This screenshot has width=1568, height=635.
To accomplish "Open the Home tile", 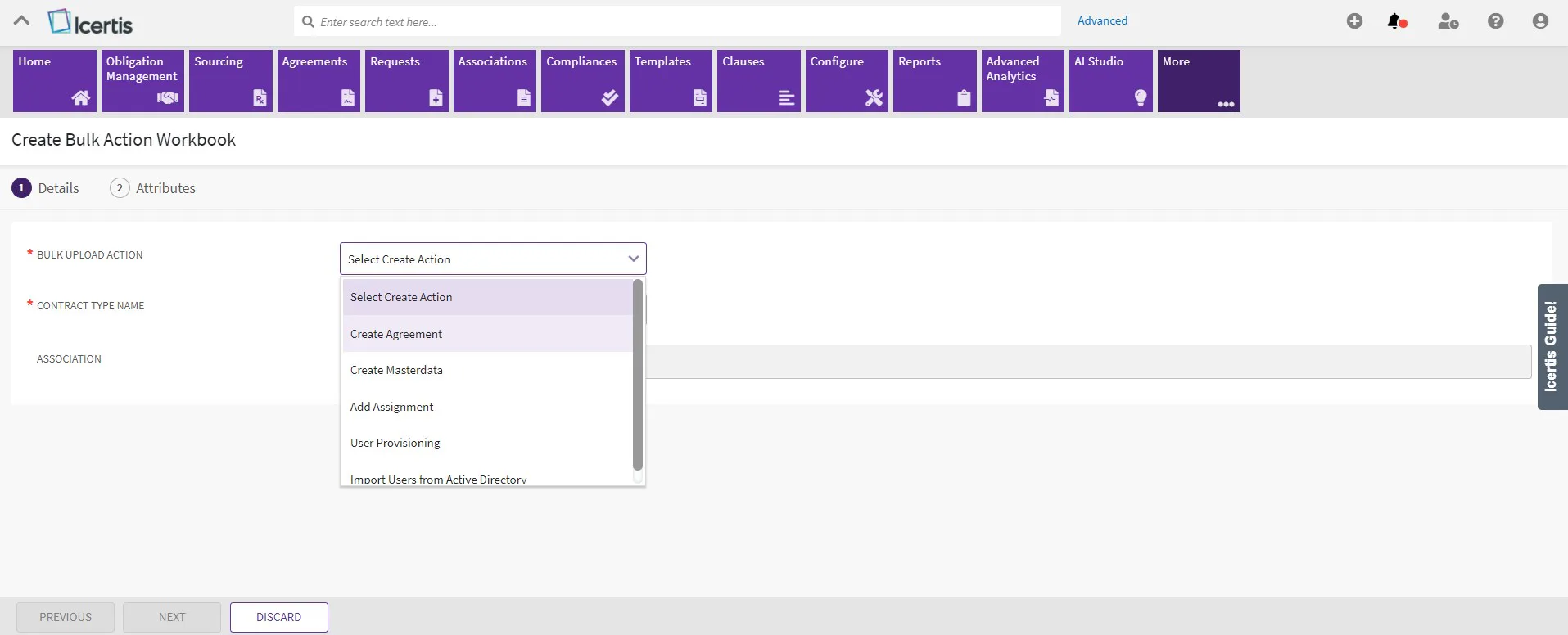I will coord(55,81).
